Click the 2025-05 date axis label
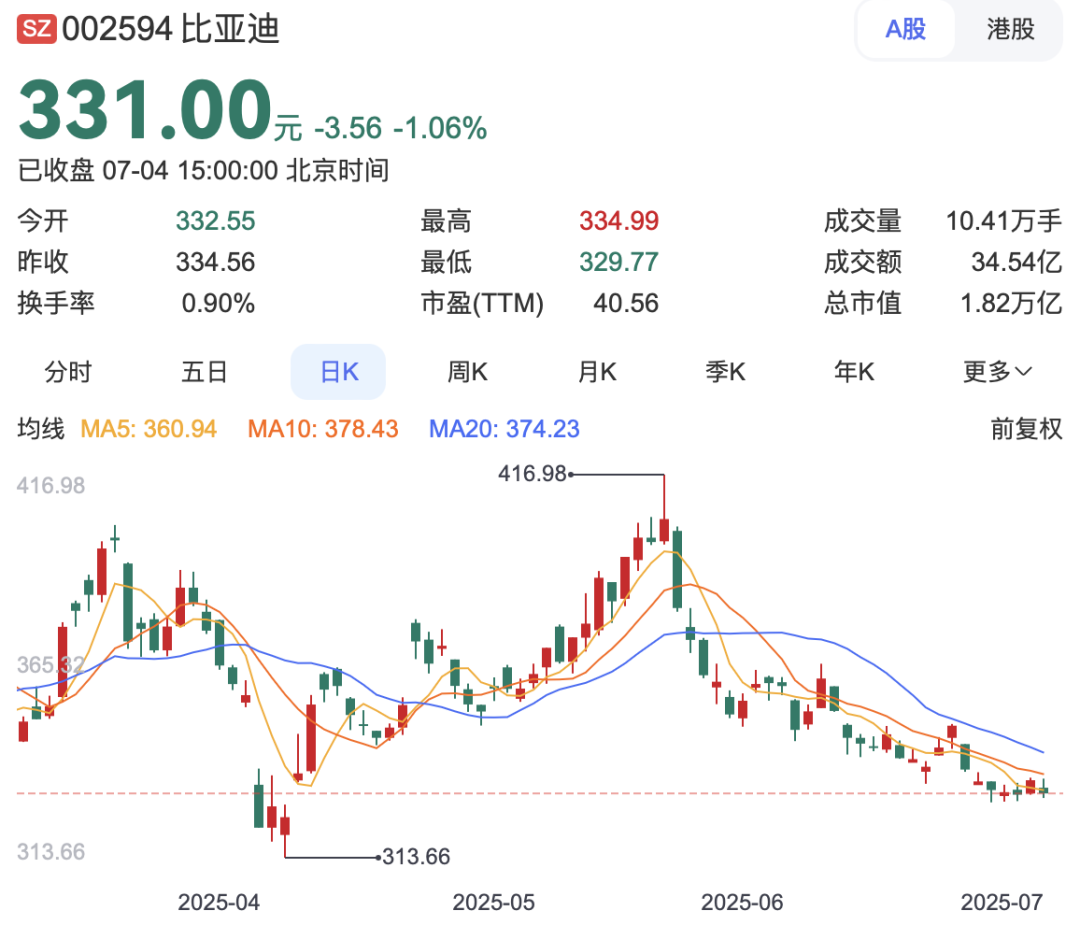Screen dimensions: 1080x925 [493, 902]
